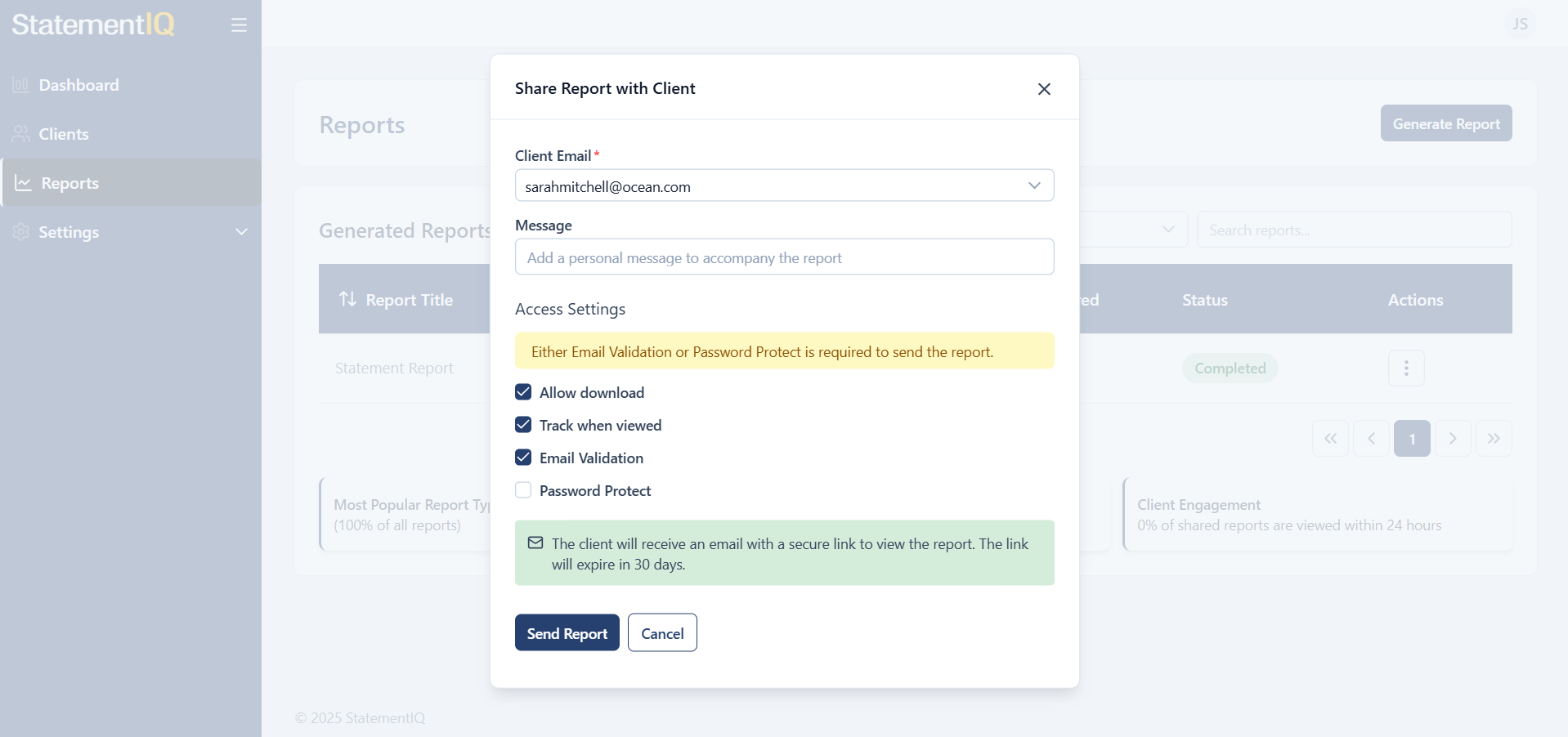The height and width of the screenshot is (737, 1568).
Task: Open the report filter dropdown behind the modal
Action: pyautogui.click(x=1167, y=230)
